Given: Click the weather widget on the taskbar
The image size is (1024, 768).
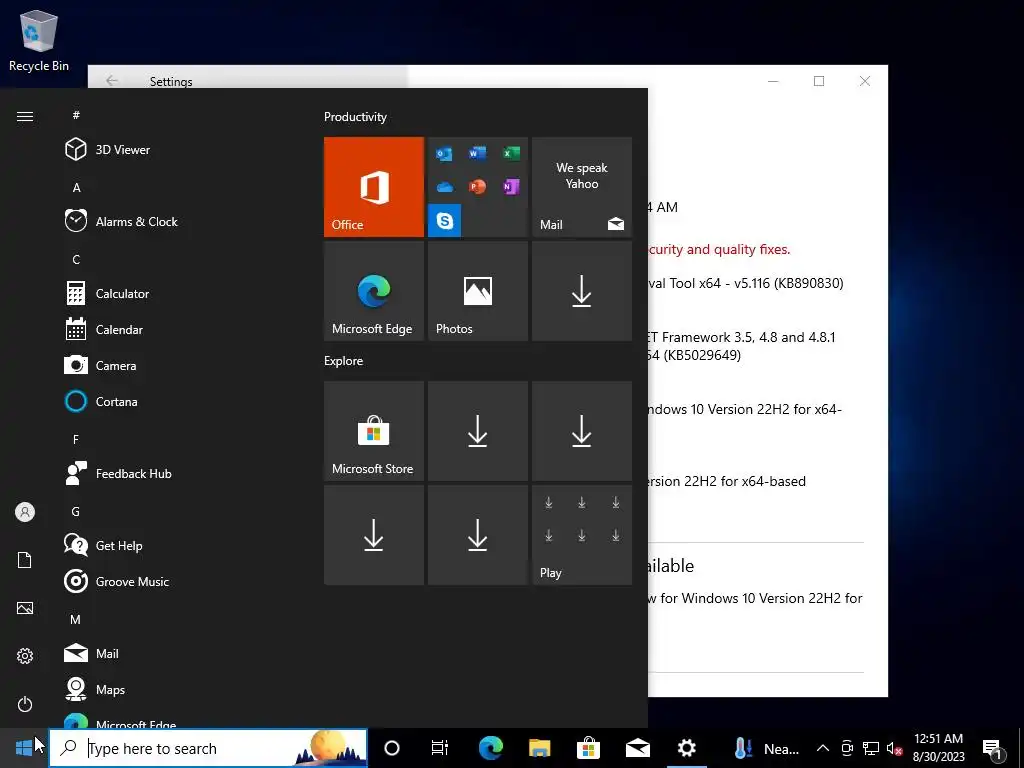Looking at the screenshot, I should coord(767,748).
